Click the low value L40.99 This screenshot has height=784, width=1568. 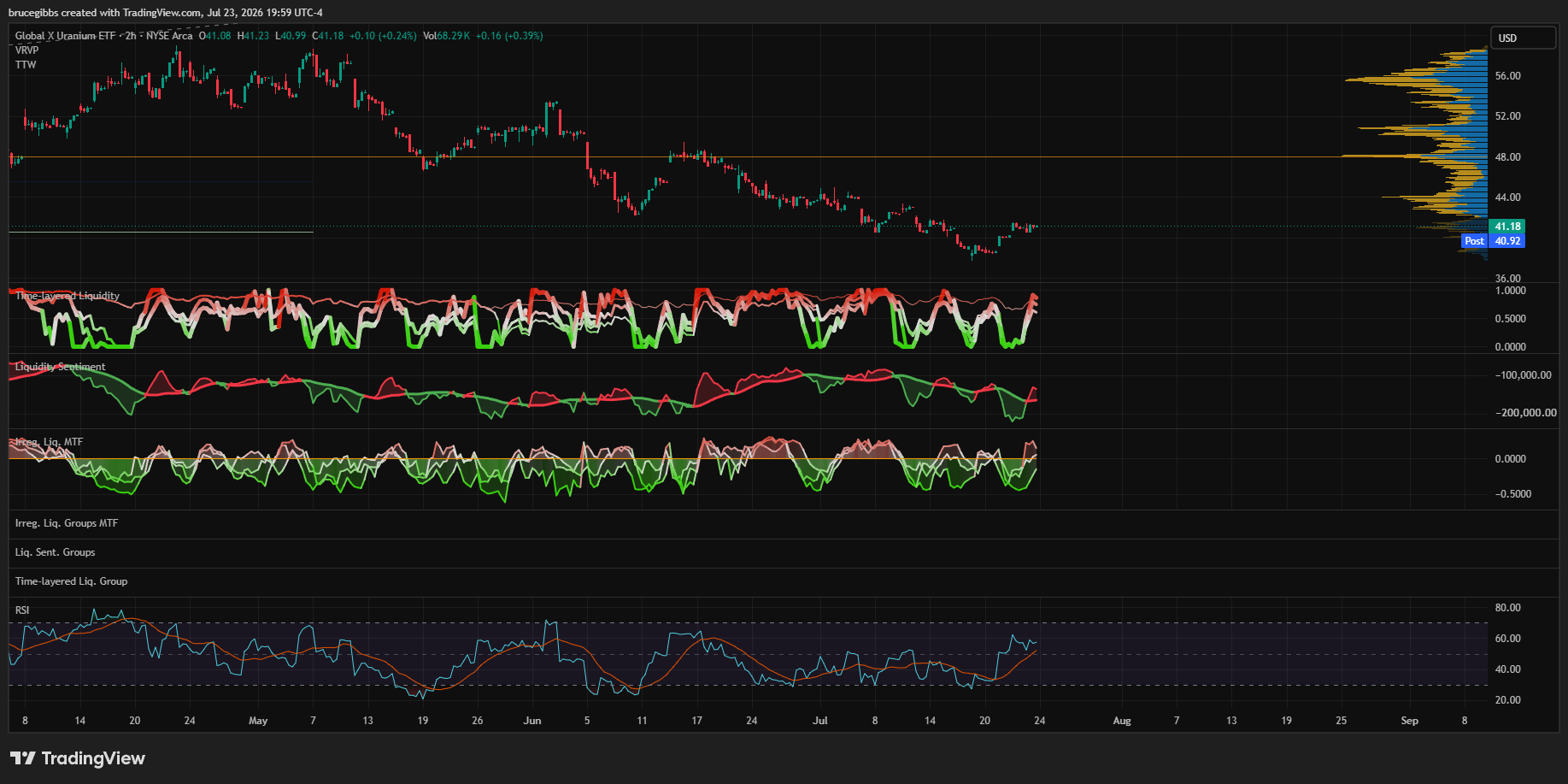(291, 36)
